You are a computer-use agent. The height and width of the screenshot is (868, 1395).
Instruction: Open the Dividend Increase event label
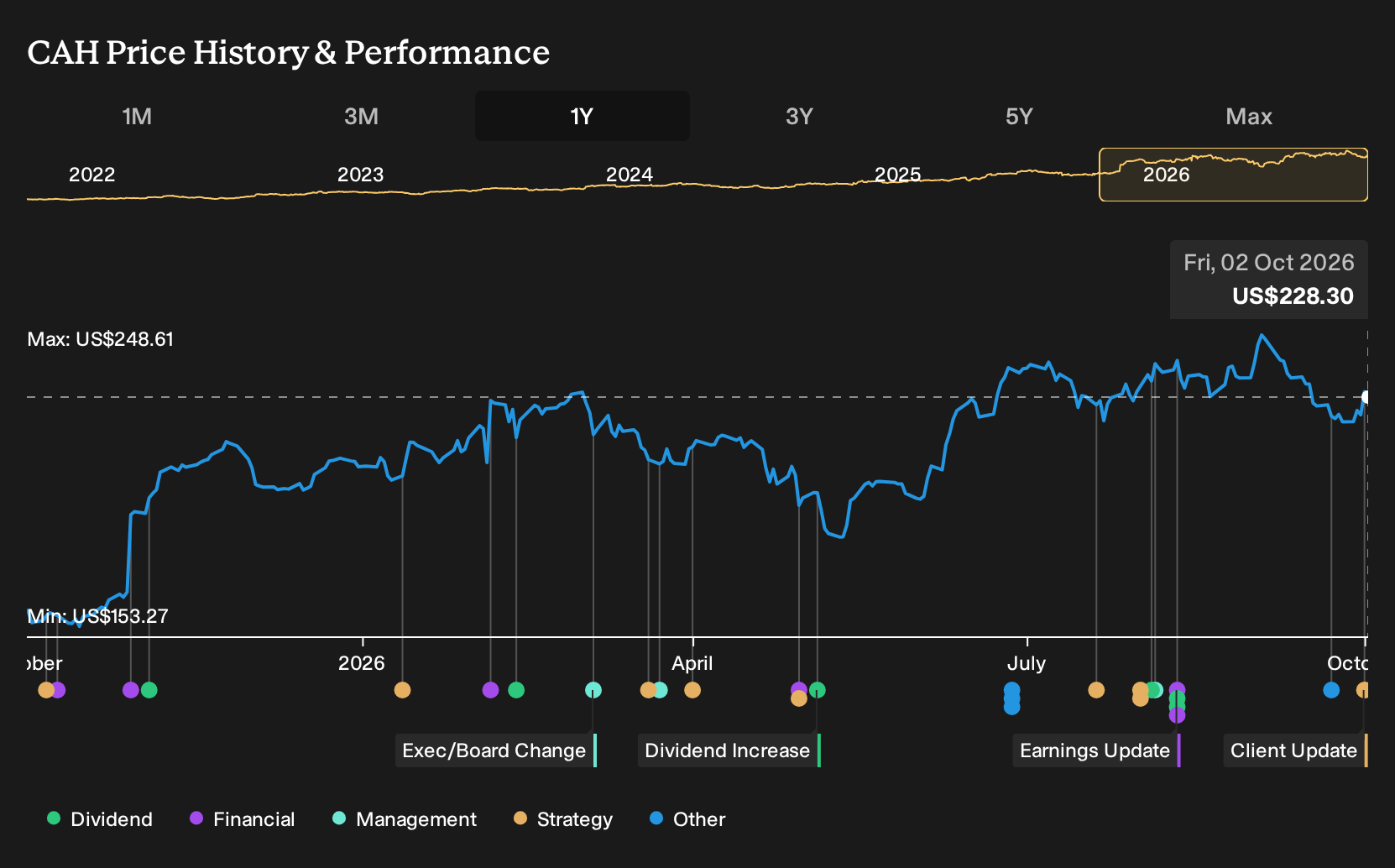729,750
